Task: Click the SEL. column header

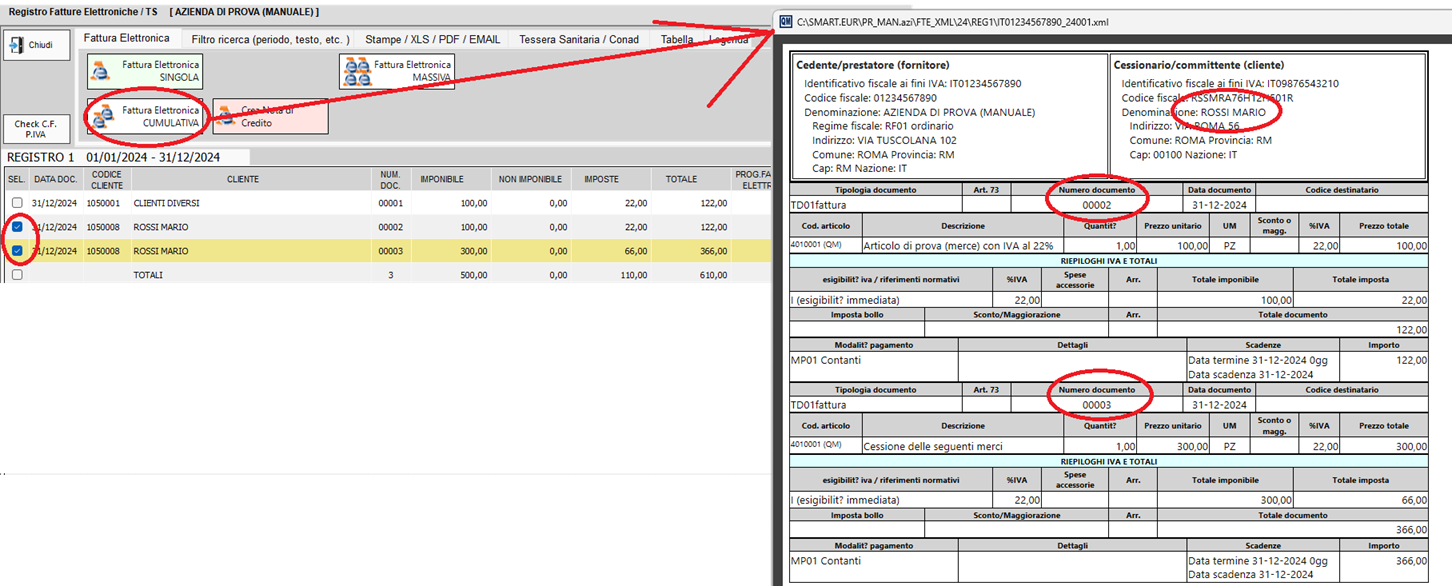Action: [x=16, y=180]
